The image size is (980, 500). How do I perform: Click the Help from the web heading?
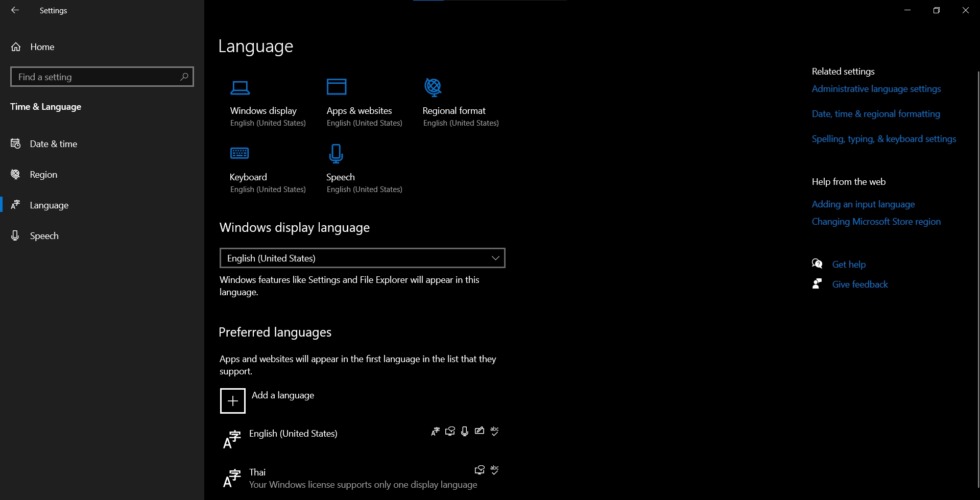pos(849,182)
